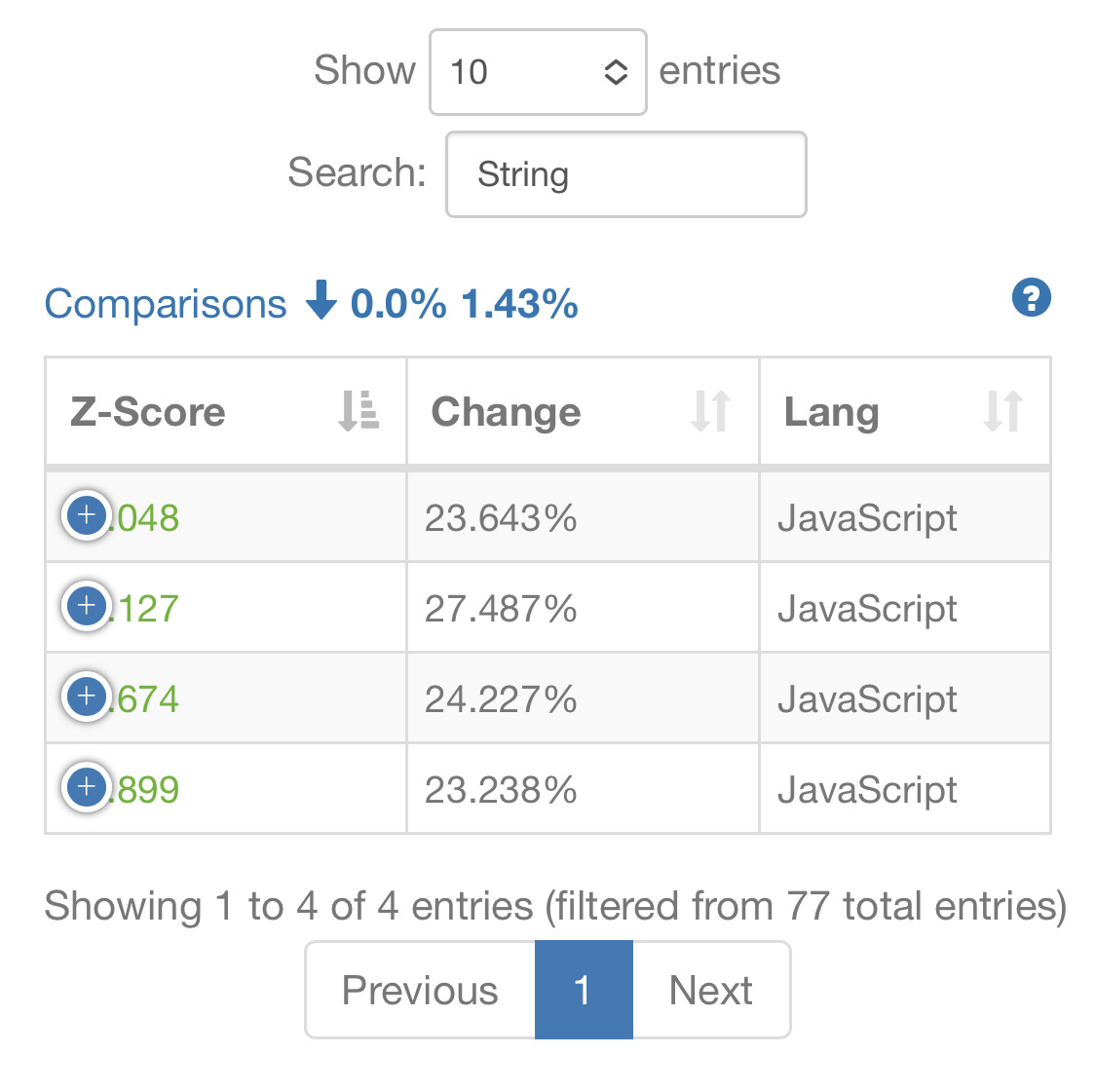Sort the table by Z-Score column

[359, 411]
